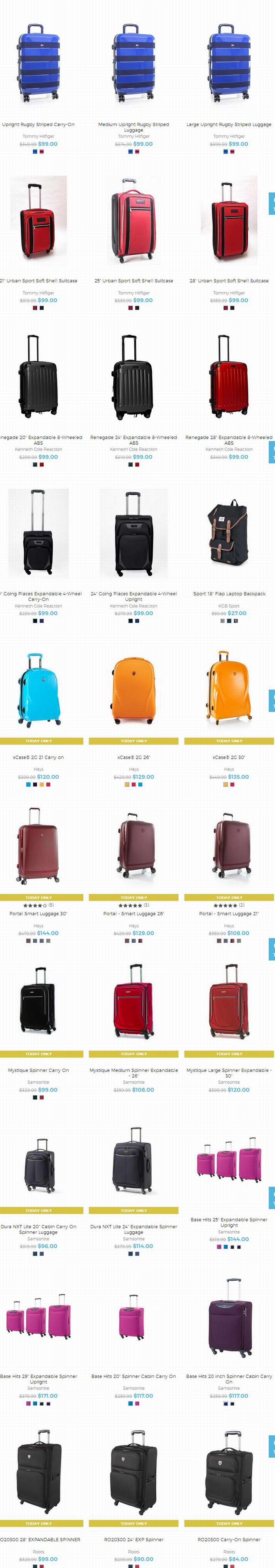Click the KCB Sport brand link
Screen dimensions: 275x1568
point(229,606)
